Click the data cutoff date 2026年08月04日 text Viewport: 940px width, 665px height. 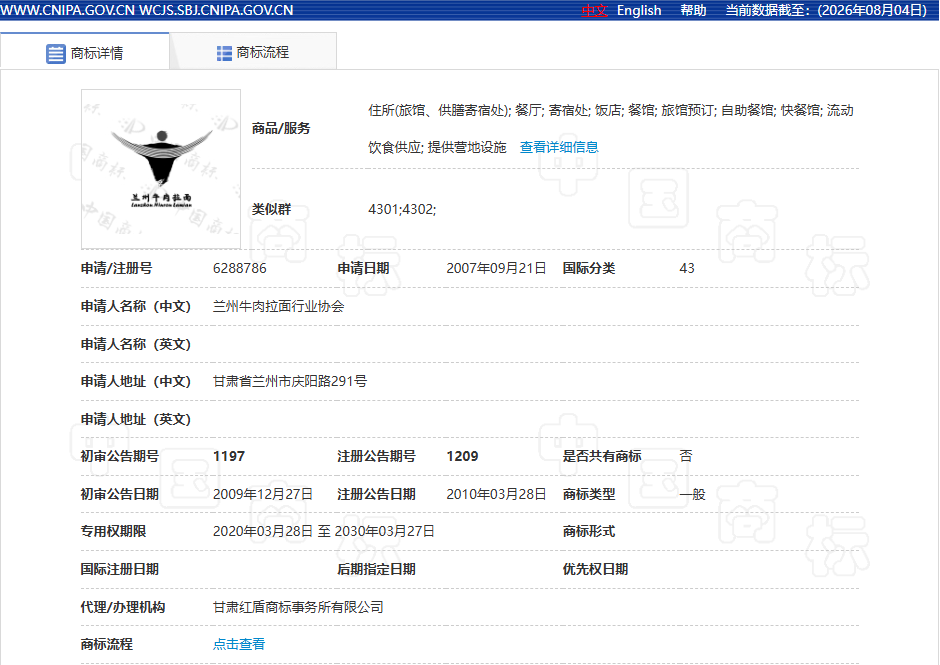pyautogui.click(x=873, y=10)
